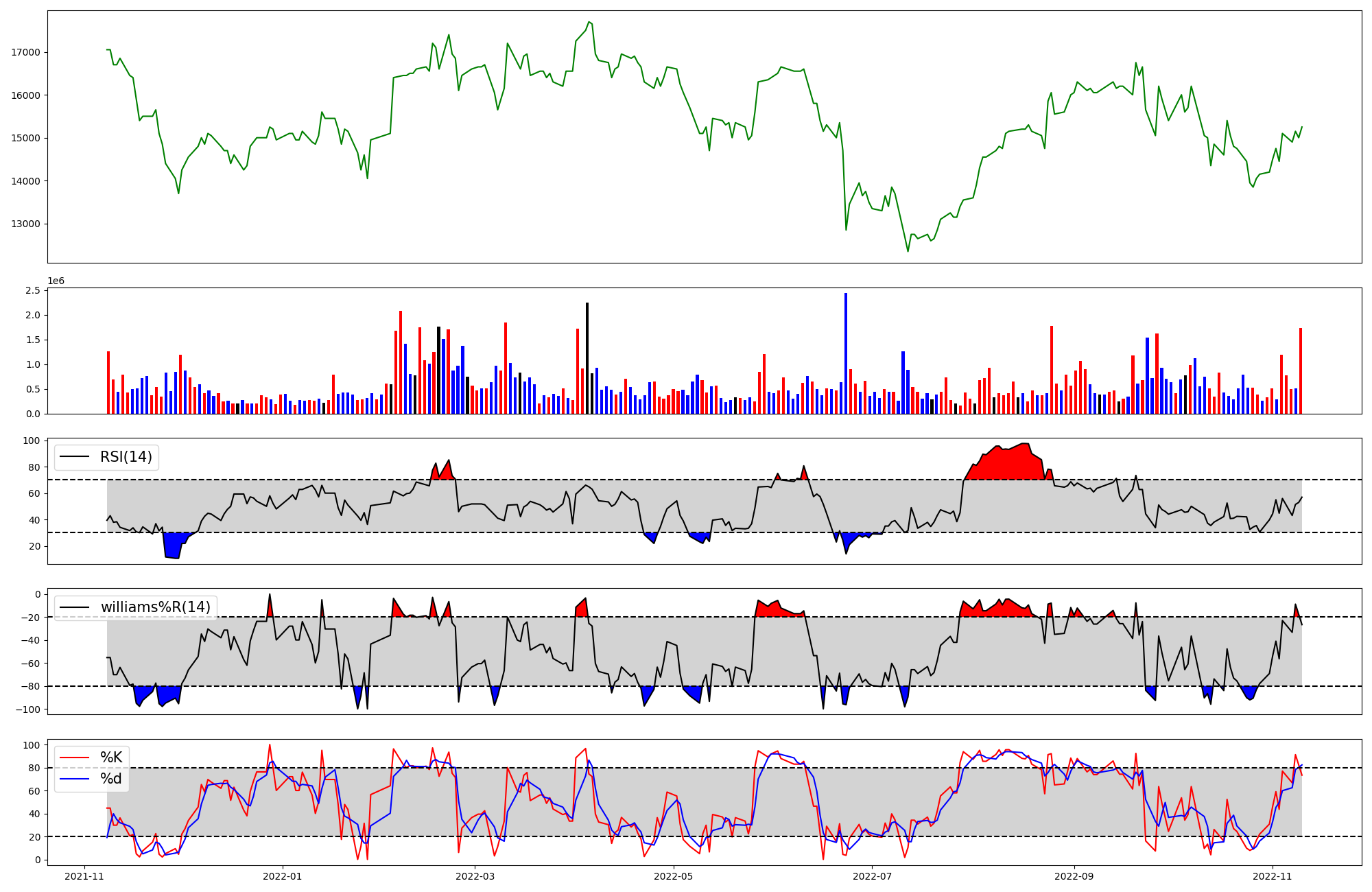Click the 2.5 volume axis tick label

[32, 291]
